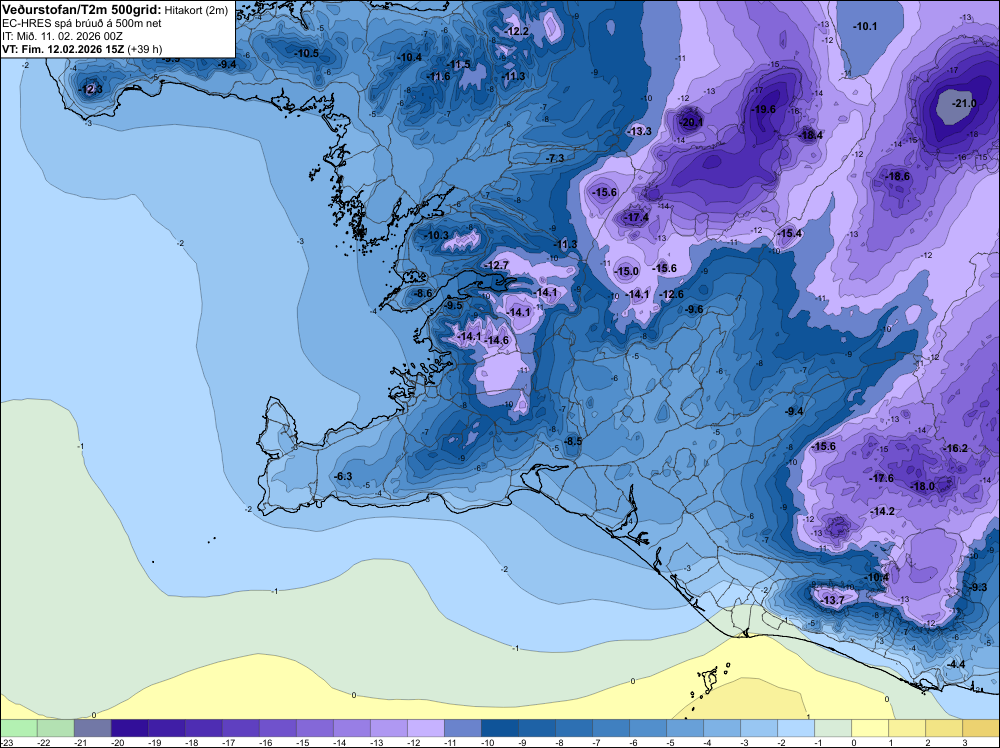The width and height of the screenshot is (1000, 748).
Task: Select the -16.2 temperature value
Action: 955,448
